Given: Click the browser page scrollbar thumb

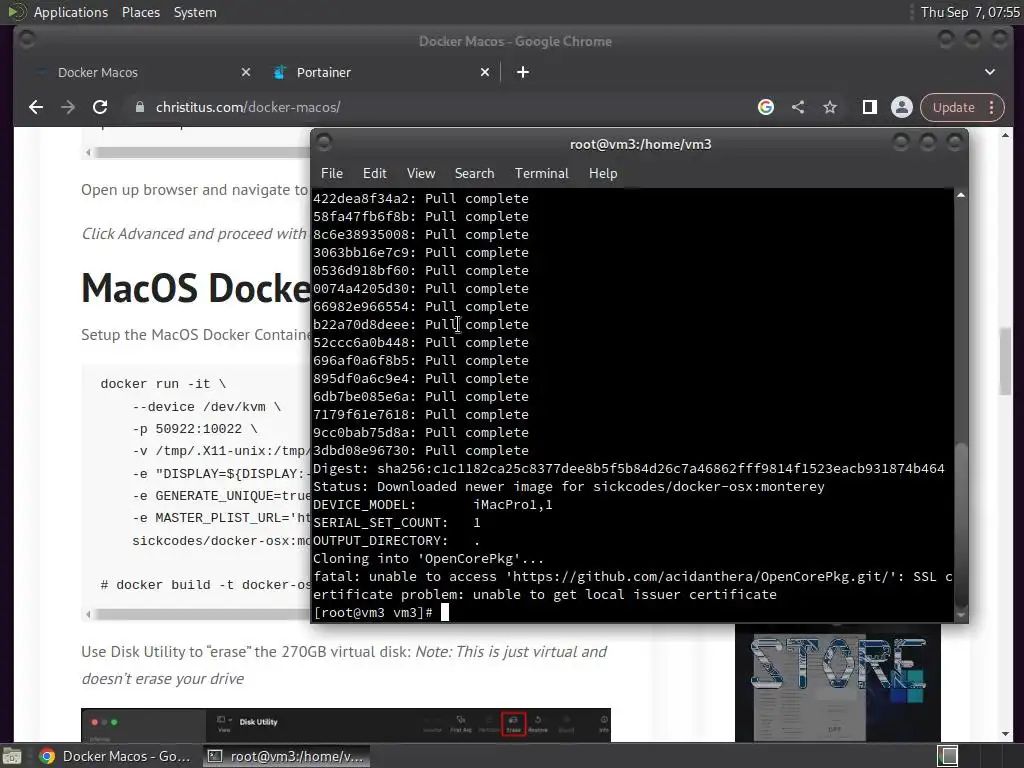Looking at the screenshot, I should coord(1005,360).
